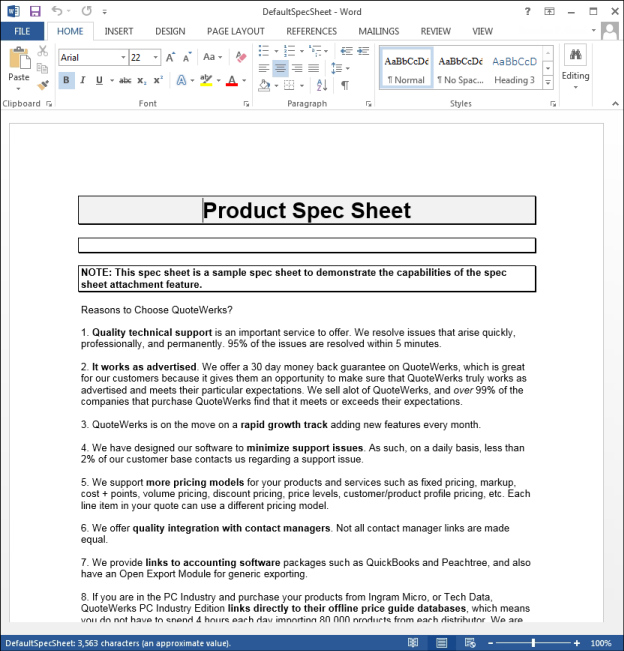Activate the Format Painter brush
624x651 pixels.
[42, 85]
